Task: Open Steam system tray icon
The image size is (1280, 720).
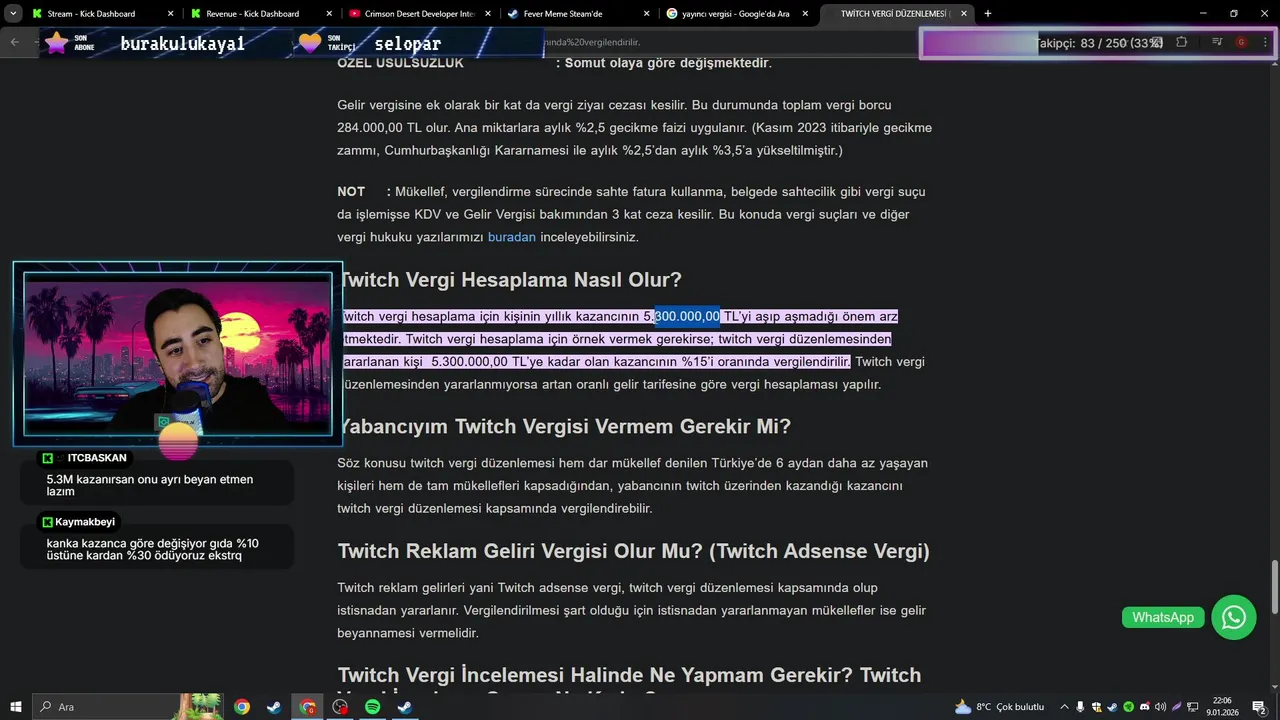Action: pos(1112,707)
